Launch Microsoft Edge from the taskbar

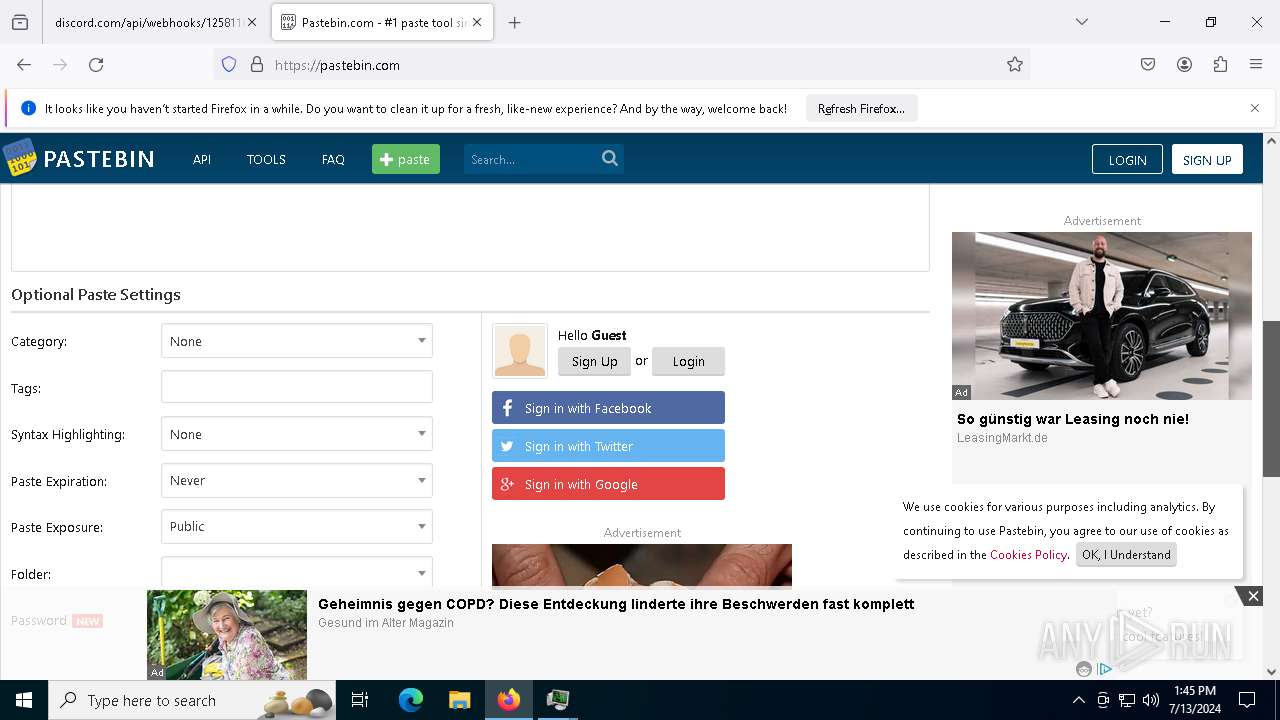411,700
